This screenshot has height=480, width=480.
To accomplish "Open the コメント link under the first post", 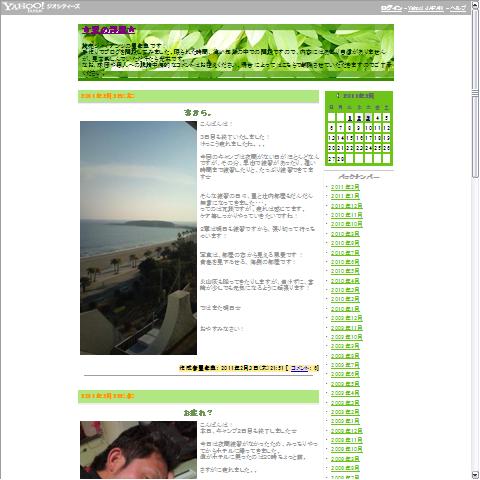I will (x=299, y=368).
